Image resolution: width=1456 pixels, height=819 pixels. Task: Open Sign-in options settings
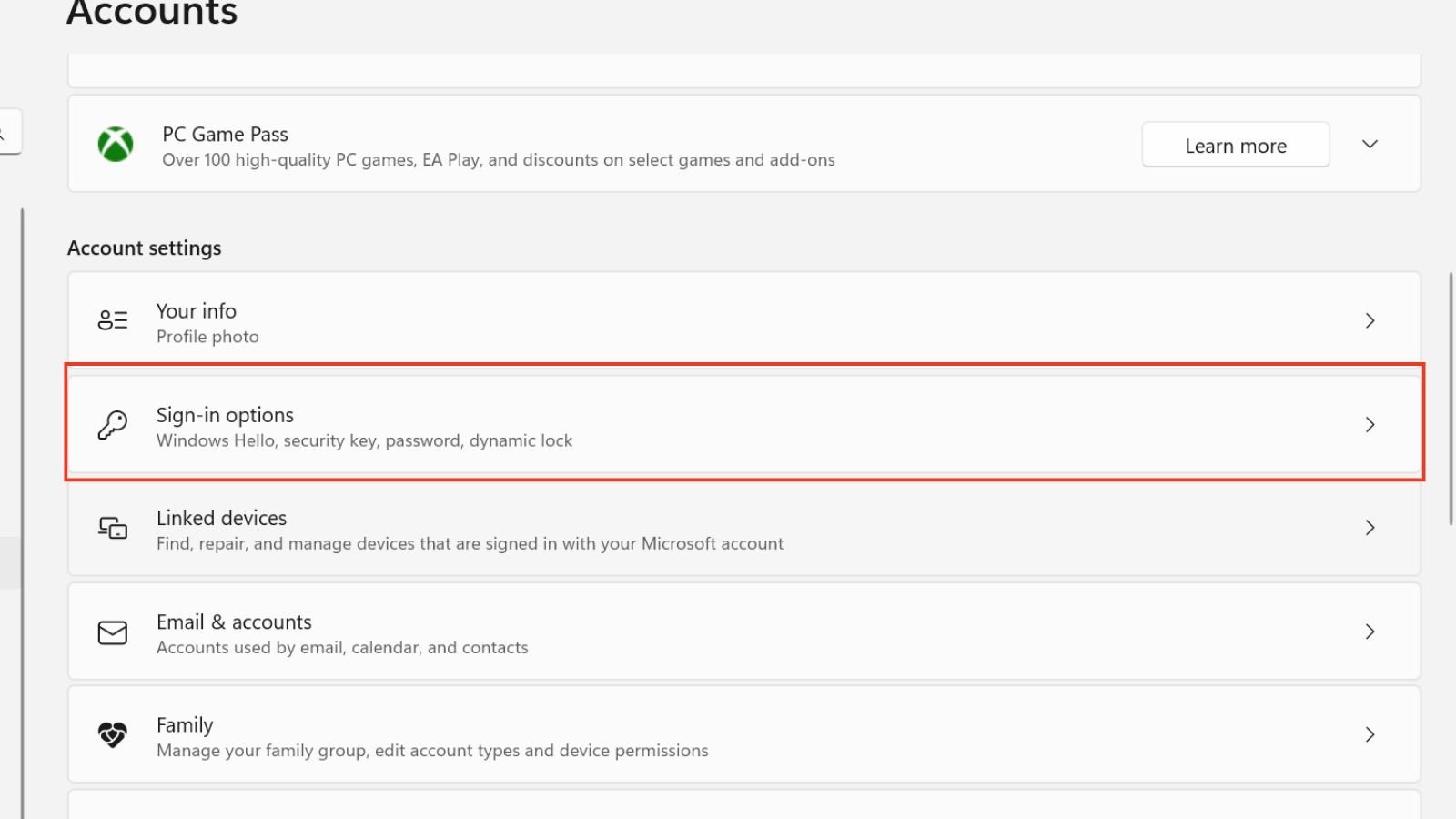pos(637,424)
